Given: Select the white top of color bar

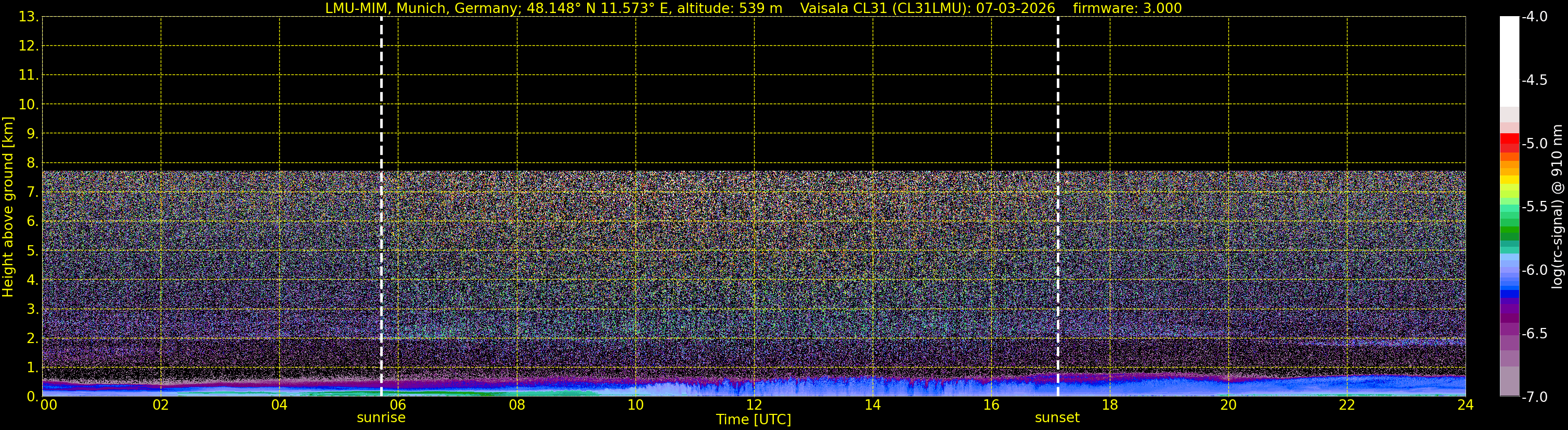Looking at the screenshot, I should click(1509, 61).
